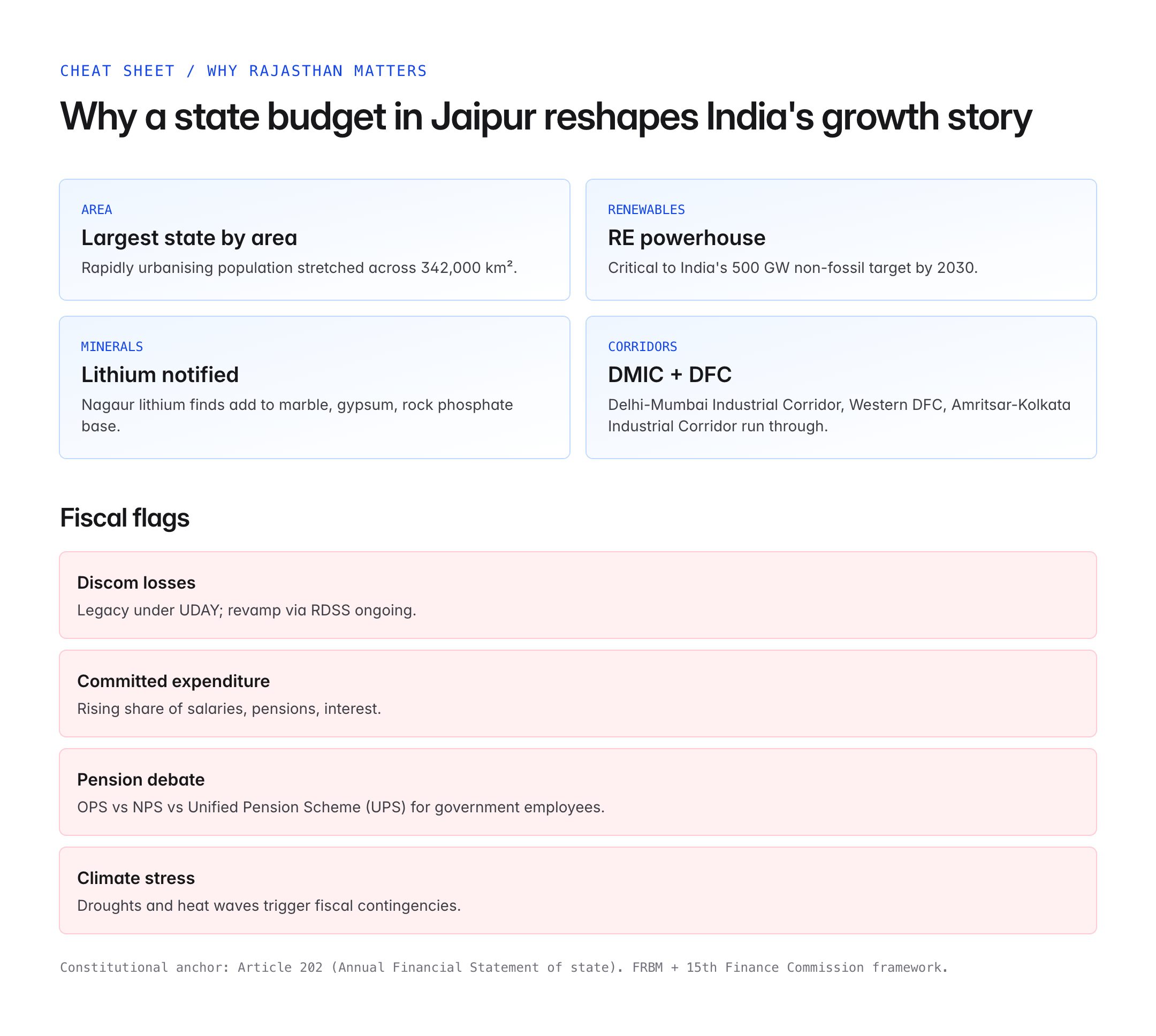This screenshot has height=1036, width=1156.
Task: Click the Delhi-Mumbai Industrial Corridor description
Action: [x=839, y=416]
